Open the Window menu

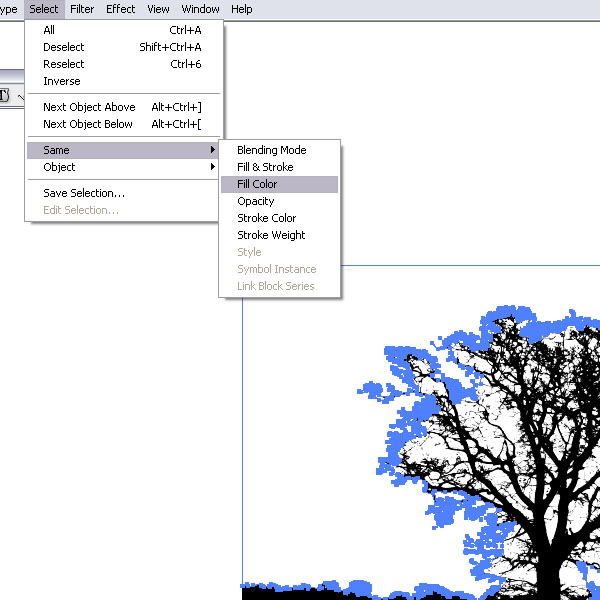coord(201,9)
